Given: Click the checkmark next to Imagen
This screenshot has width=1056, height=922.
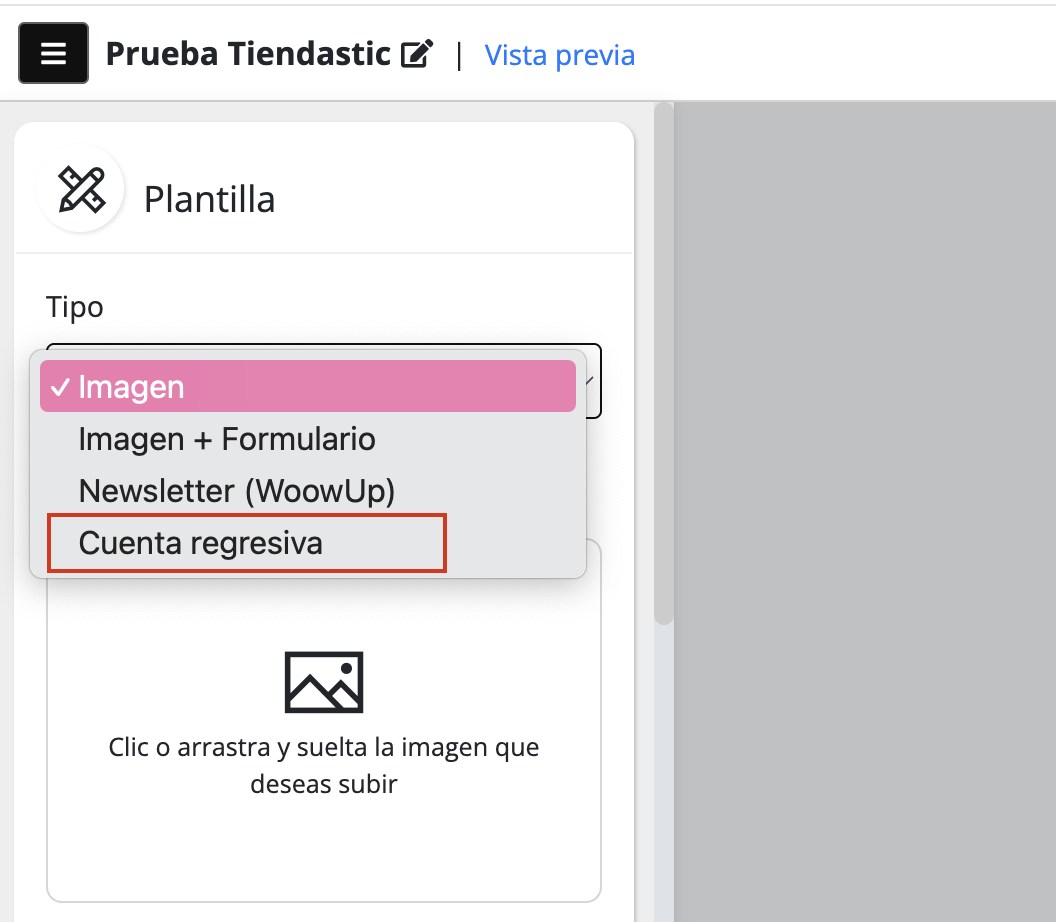Looking at the screenshot, I should point(59,387).
